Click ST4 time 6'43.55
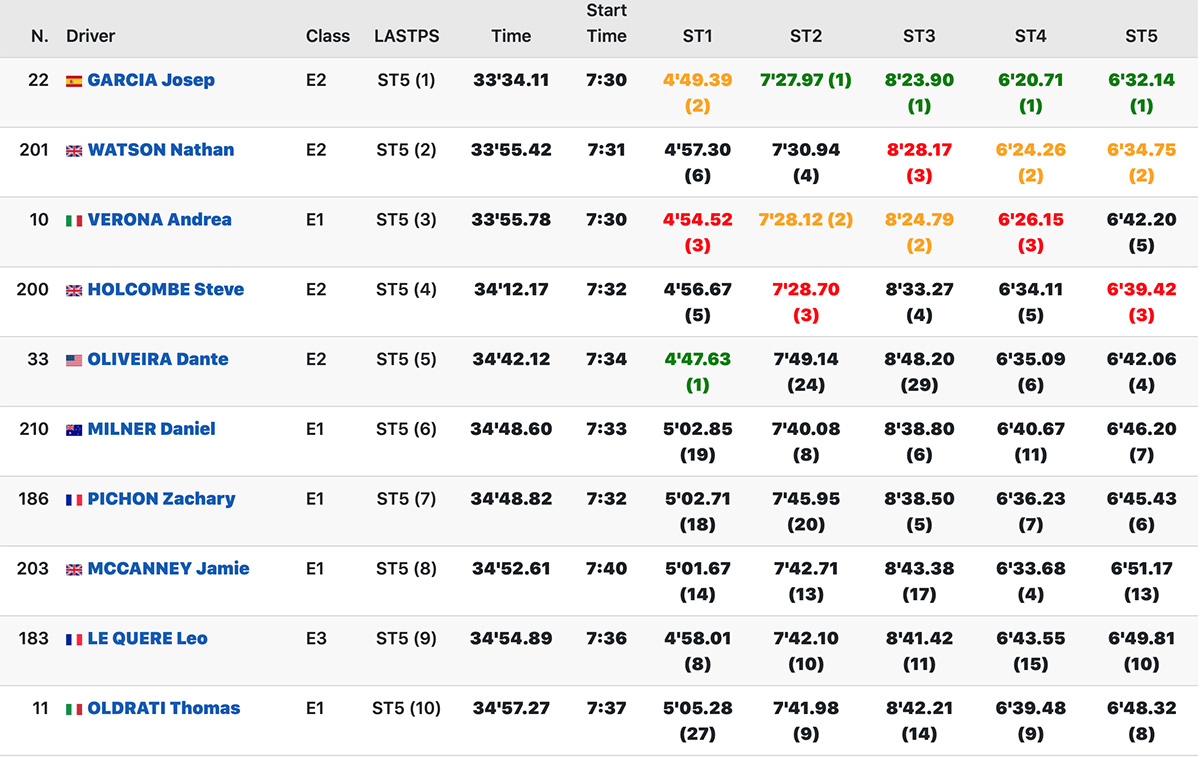The width and height of the screenshot is (1200, 757). click(x=1030, y=639)
